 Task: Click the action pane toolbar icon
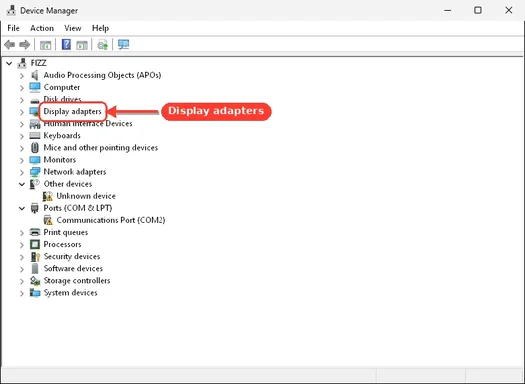pos(82,45)
